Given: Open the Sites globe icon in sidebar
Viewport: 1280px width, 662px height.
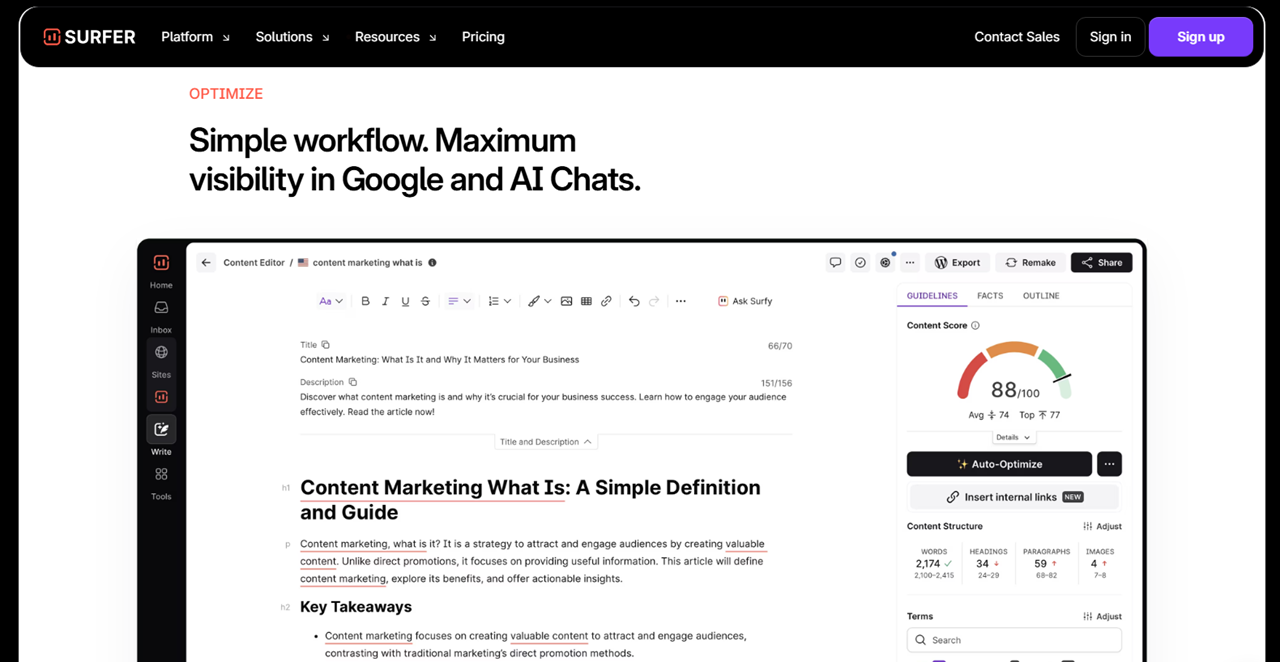Looking at the screenshot, I should pos(161,352).
